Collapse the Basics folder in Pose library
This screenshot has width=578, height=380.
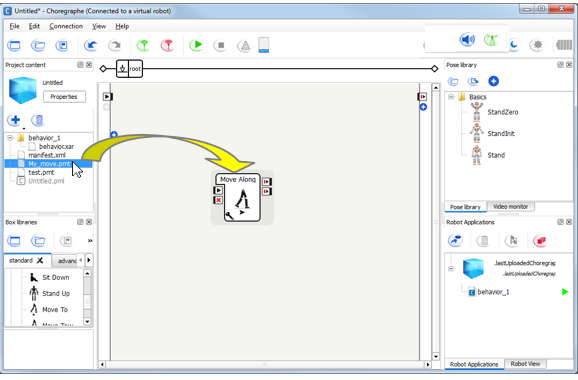point(451,97)
